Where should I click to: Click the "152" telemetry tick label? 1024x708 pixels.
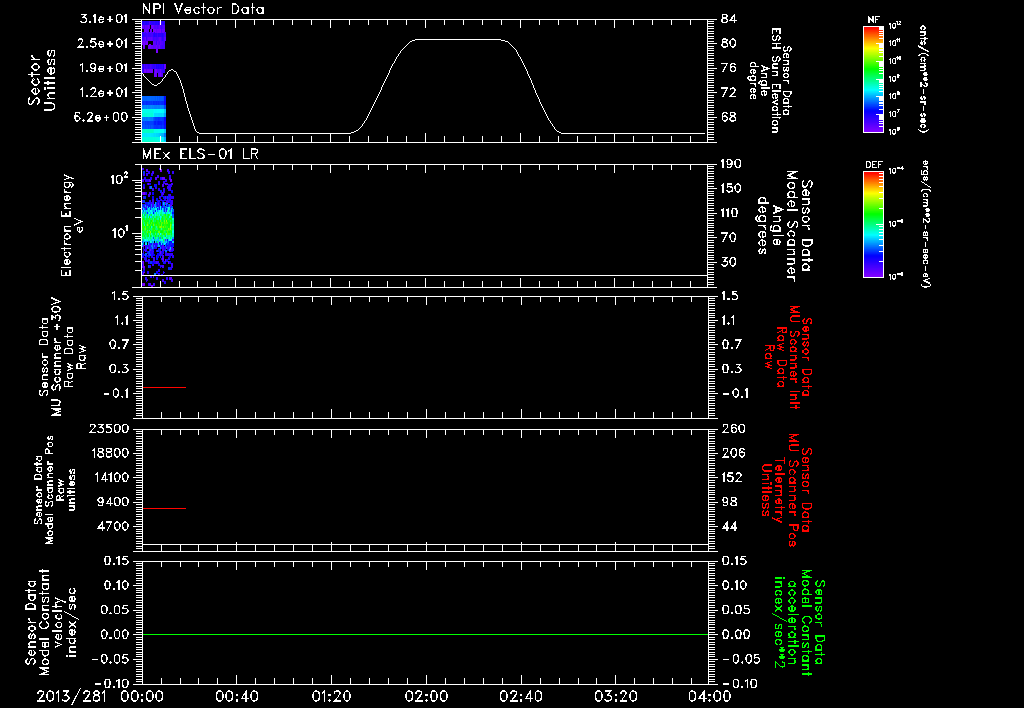click(731, 477)
